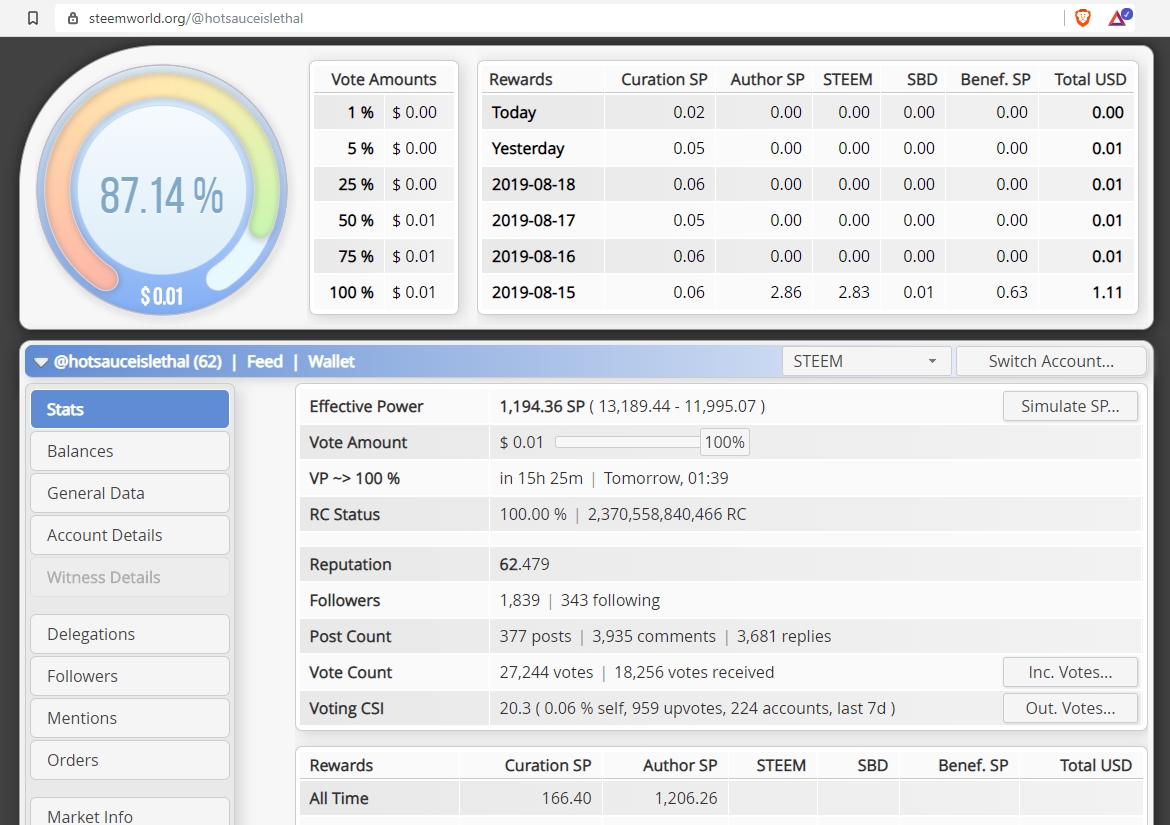Click the bookmark icon in address bar
This screenshot has height=825, width=1170.
click(33, 18)
